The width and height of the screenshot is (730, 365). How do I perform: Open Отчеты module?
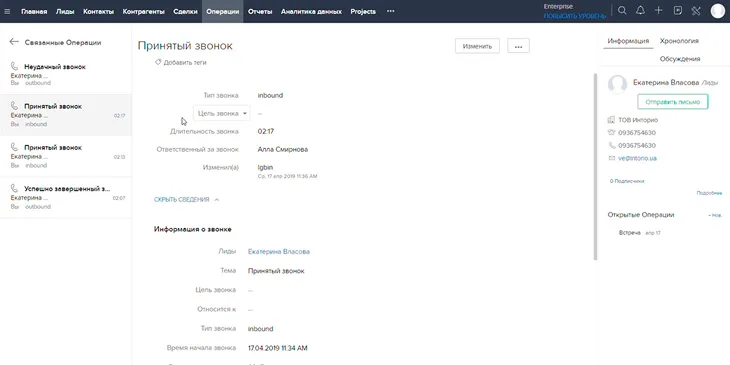(x=260, y=12)
